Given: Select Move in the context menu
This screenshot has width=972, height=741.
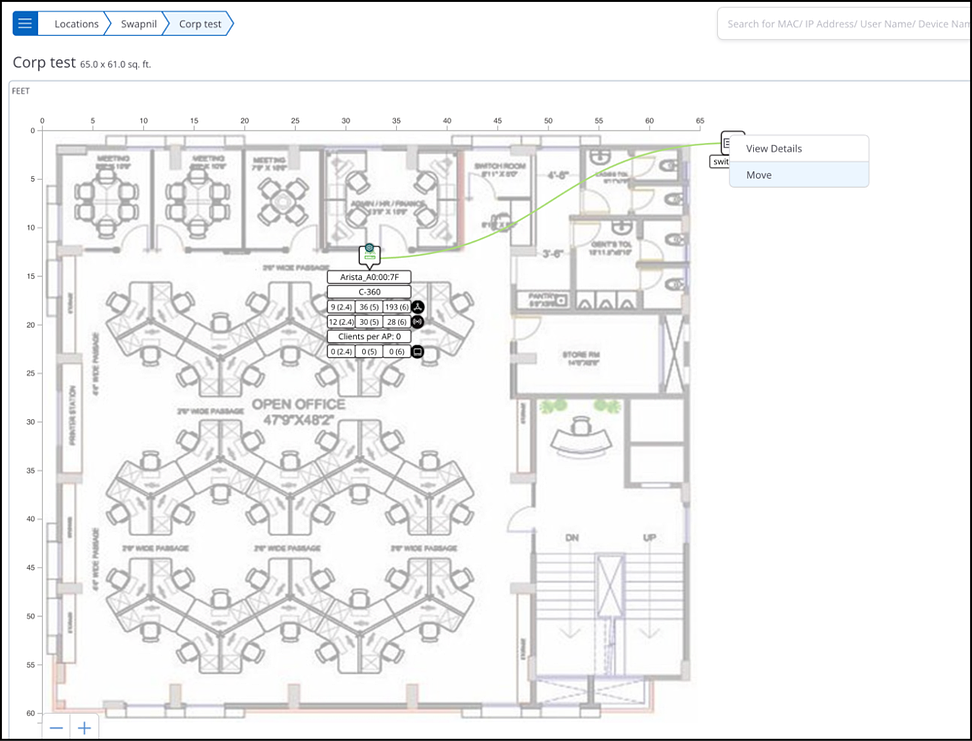Looking at the screenshot, I should click(759, 175).
